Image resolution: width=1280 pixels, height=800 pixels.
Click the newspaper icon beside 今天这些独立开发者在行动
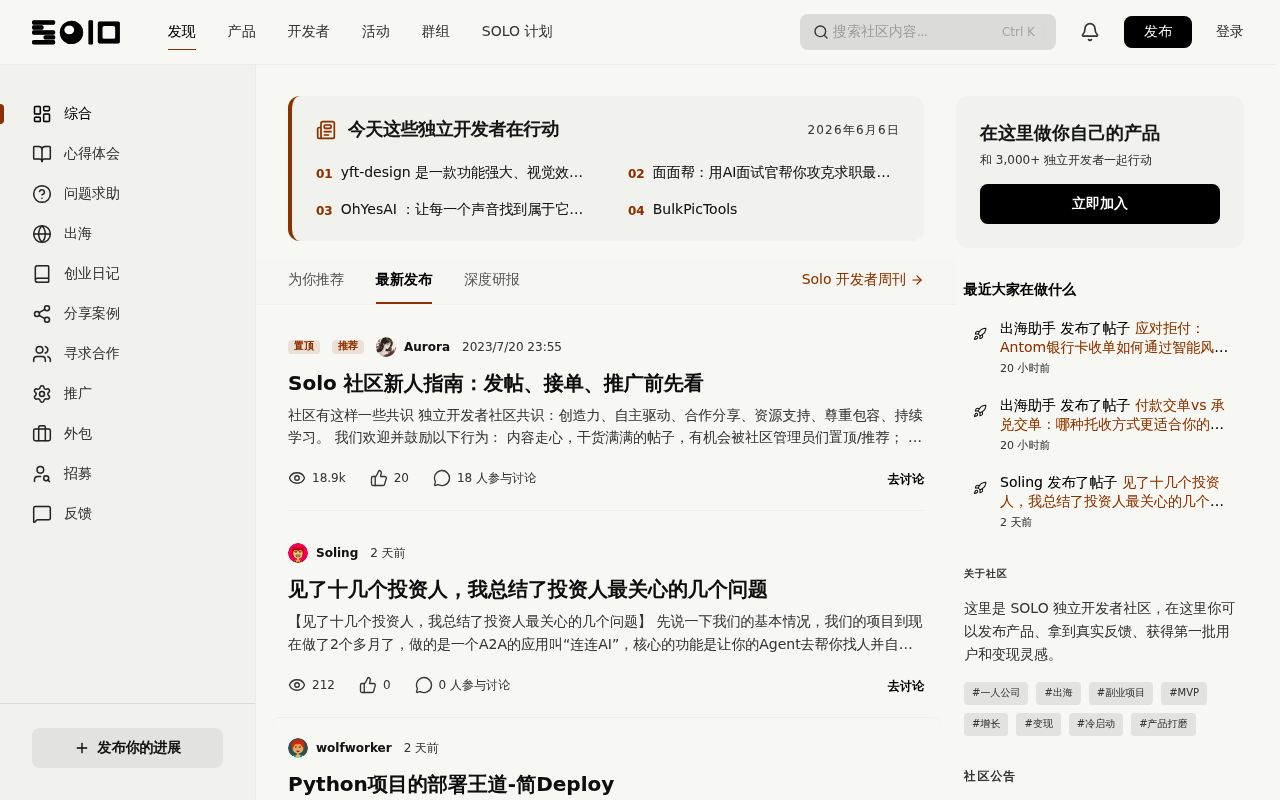[326, 130]
